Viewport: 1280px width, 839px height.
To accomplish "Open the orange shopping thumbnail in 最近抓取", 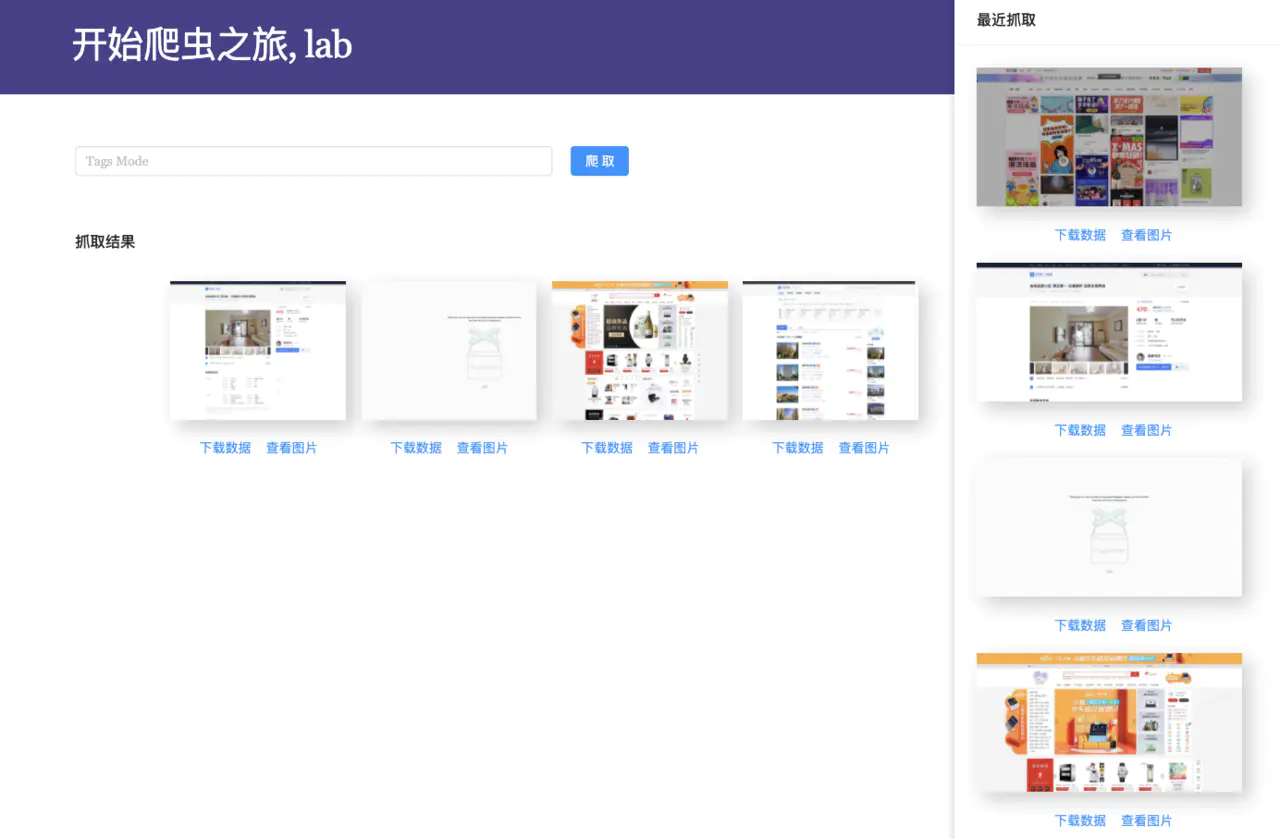I will 1109,722.
